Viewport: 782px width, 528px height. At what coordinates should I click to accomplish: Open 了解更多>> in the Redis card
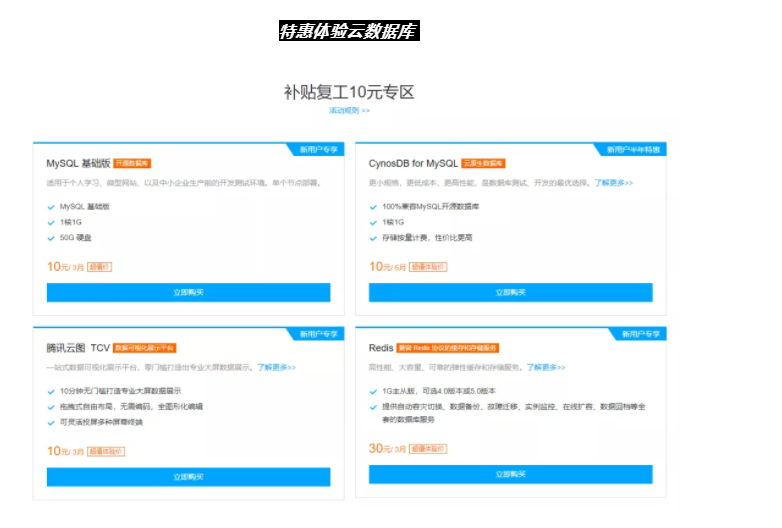tap(546, 367)
